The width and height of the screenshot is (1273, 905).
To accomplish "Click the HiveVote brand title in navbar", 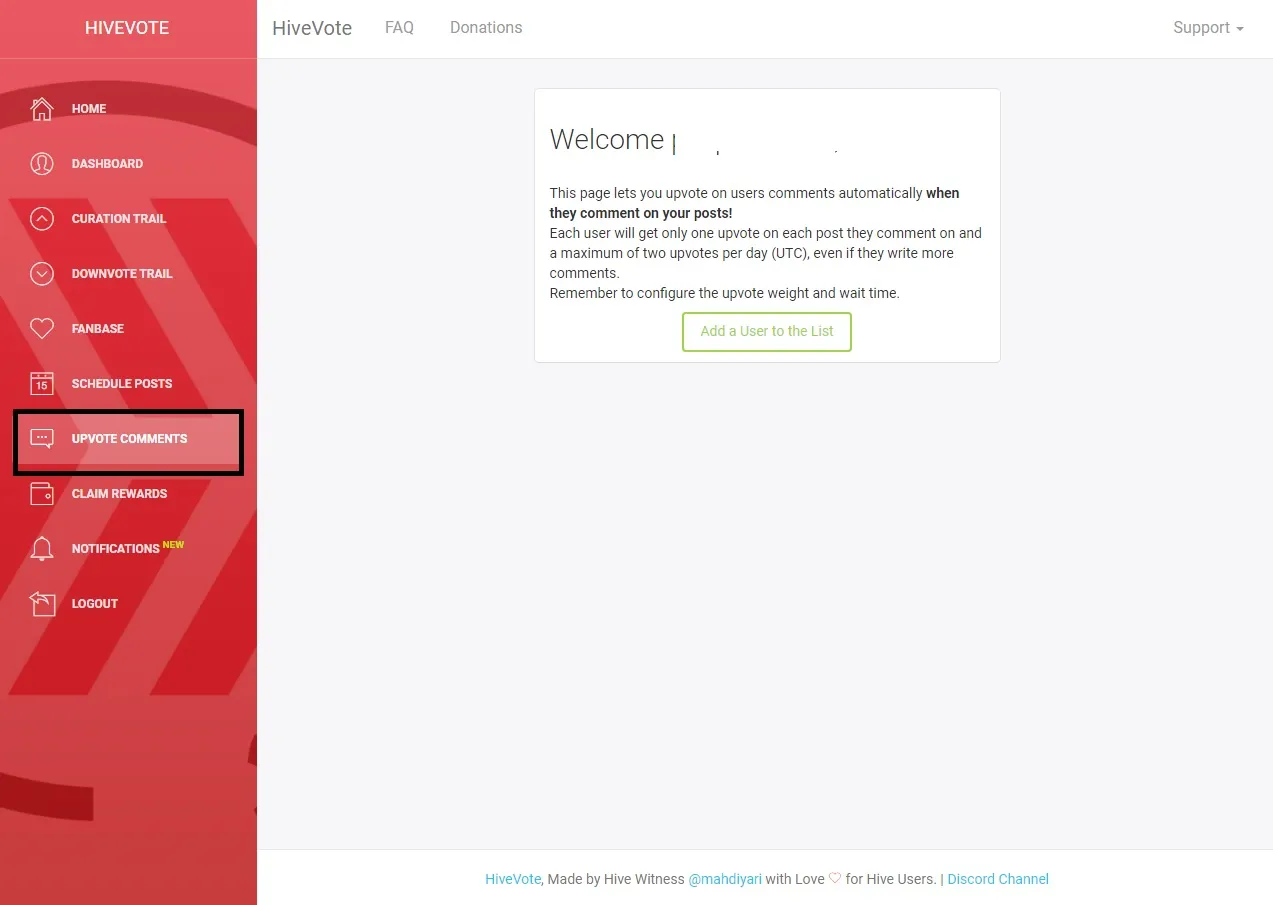I will click(x=312, y=28).
